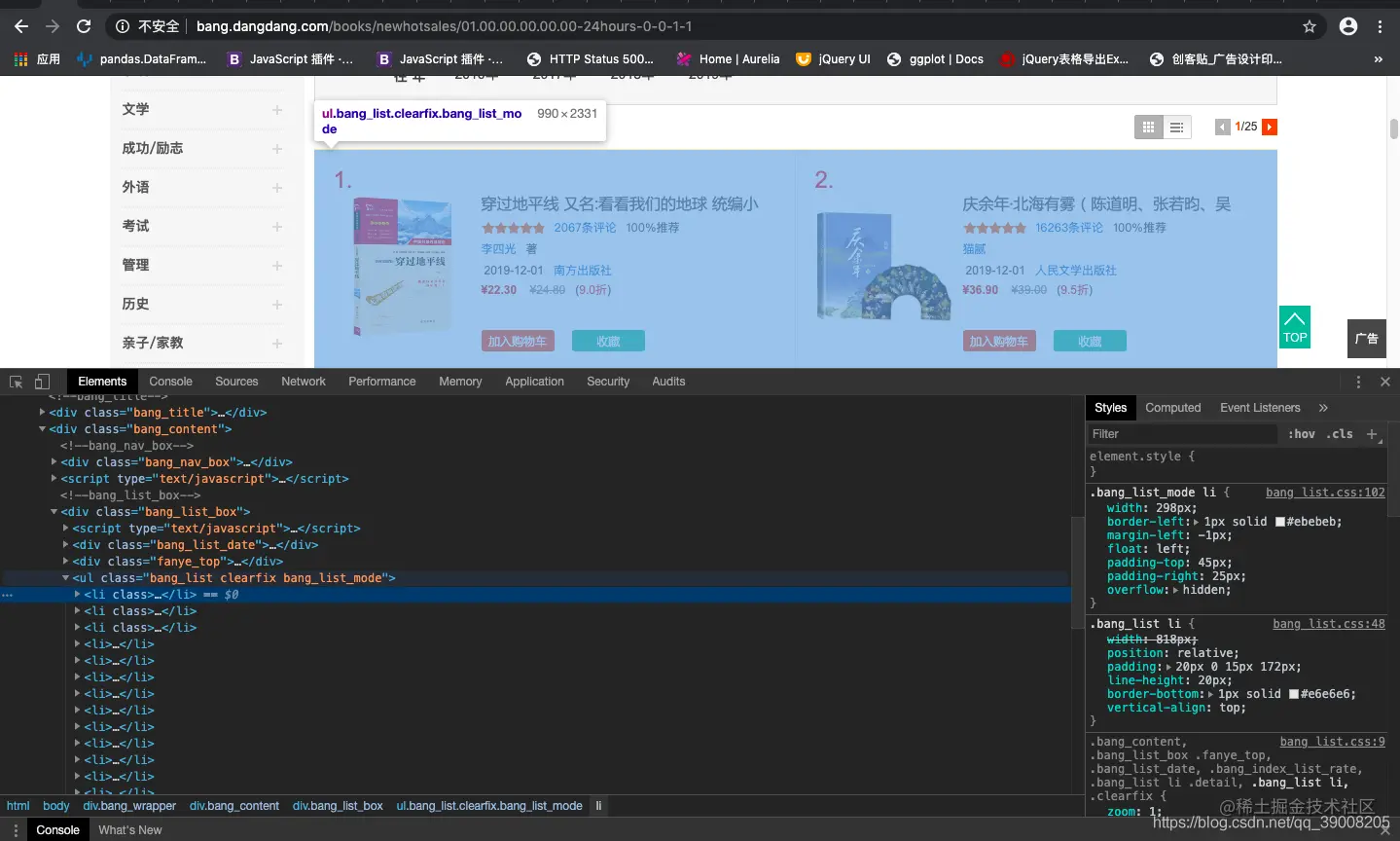Viewport: 1400px width, 841px height.
Task: Open the DevTools three-dot customize menu
Action: 1358,382
